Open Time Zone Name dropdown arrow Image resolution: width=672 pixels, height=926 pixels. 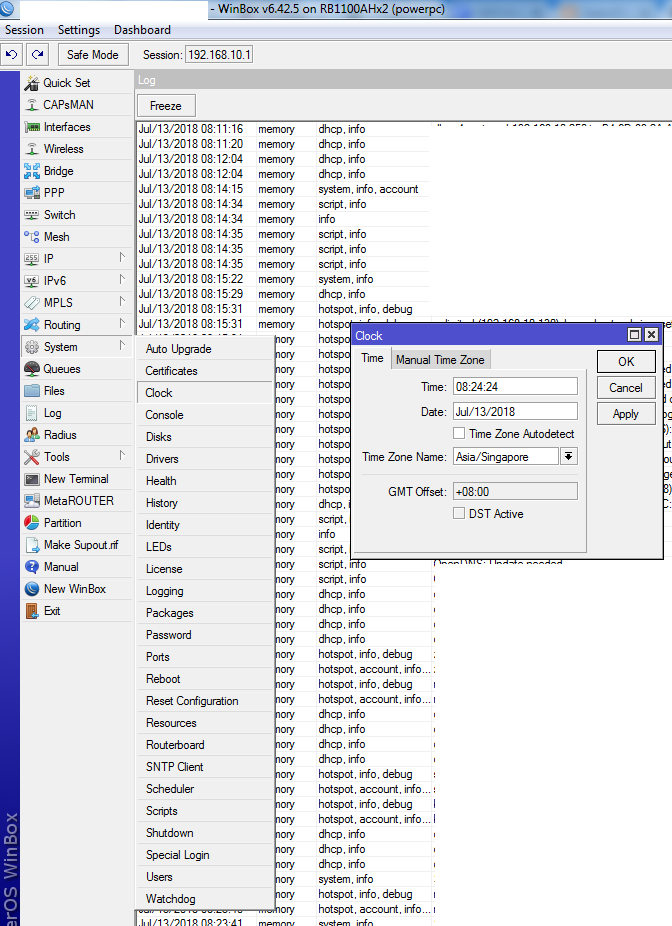[569, 457]
